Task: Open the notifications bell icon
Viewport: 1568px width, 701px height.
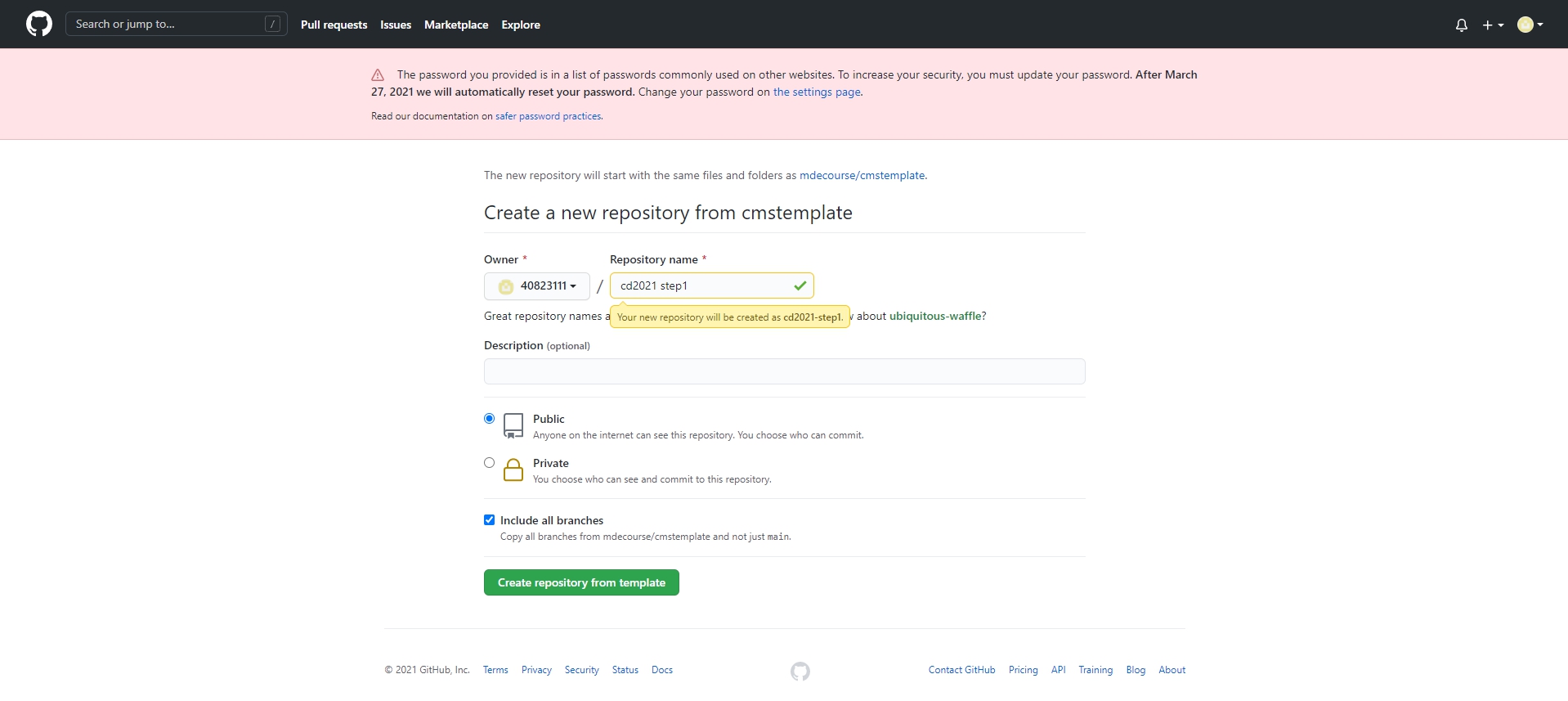Action: pos(1462,25)
